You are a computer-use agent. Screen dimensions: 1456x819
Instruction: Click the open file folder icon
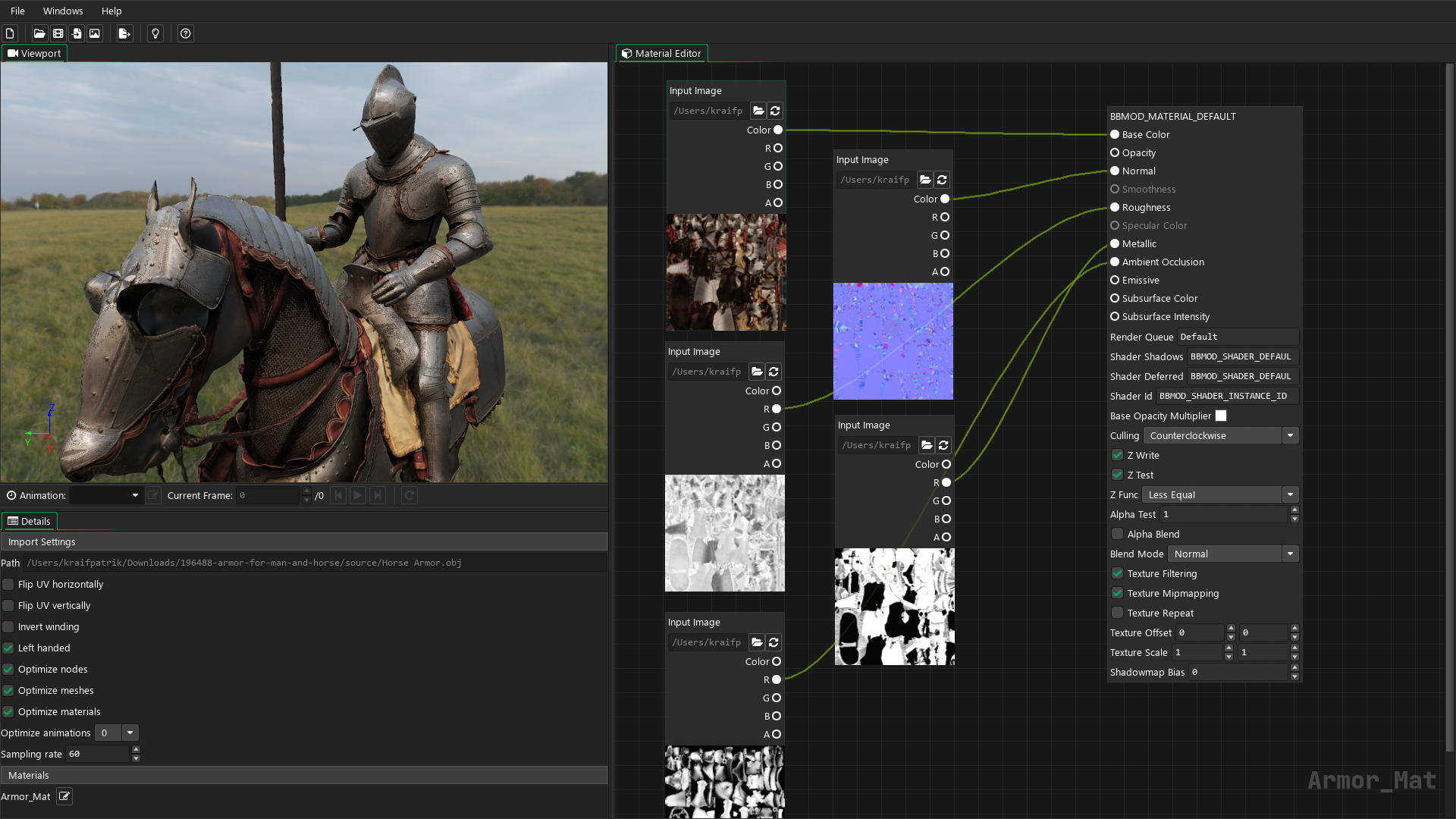click(x=39, y=33)
